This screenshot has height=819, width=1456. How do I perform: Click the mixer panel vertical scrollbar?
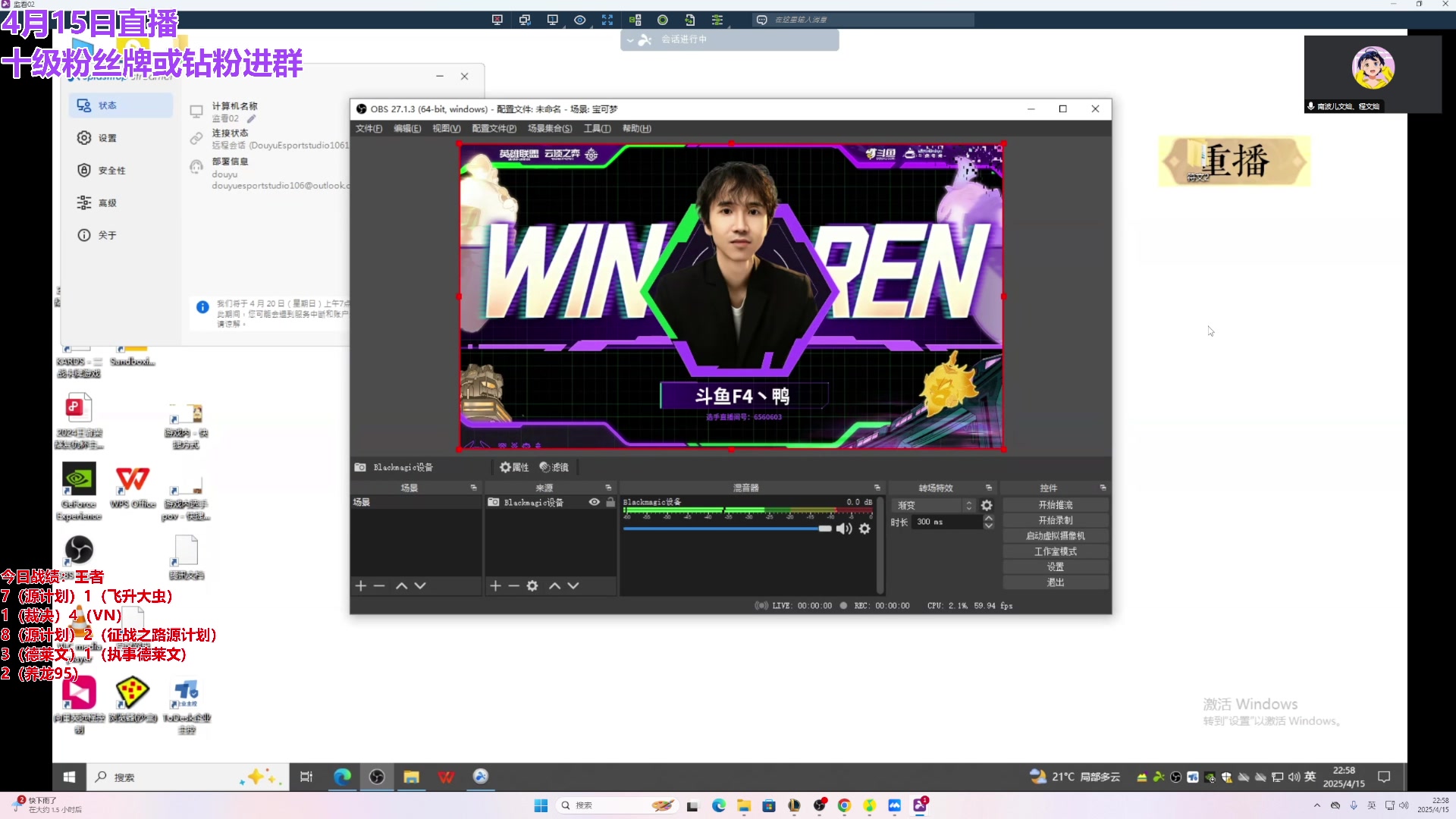[880, 544]
